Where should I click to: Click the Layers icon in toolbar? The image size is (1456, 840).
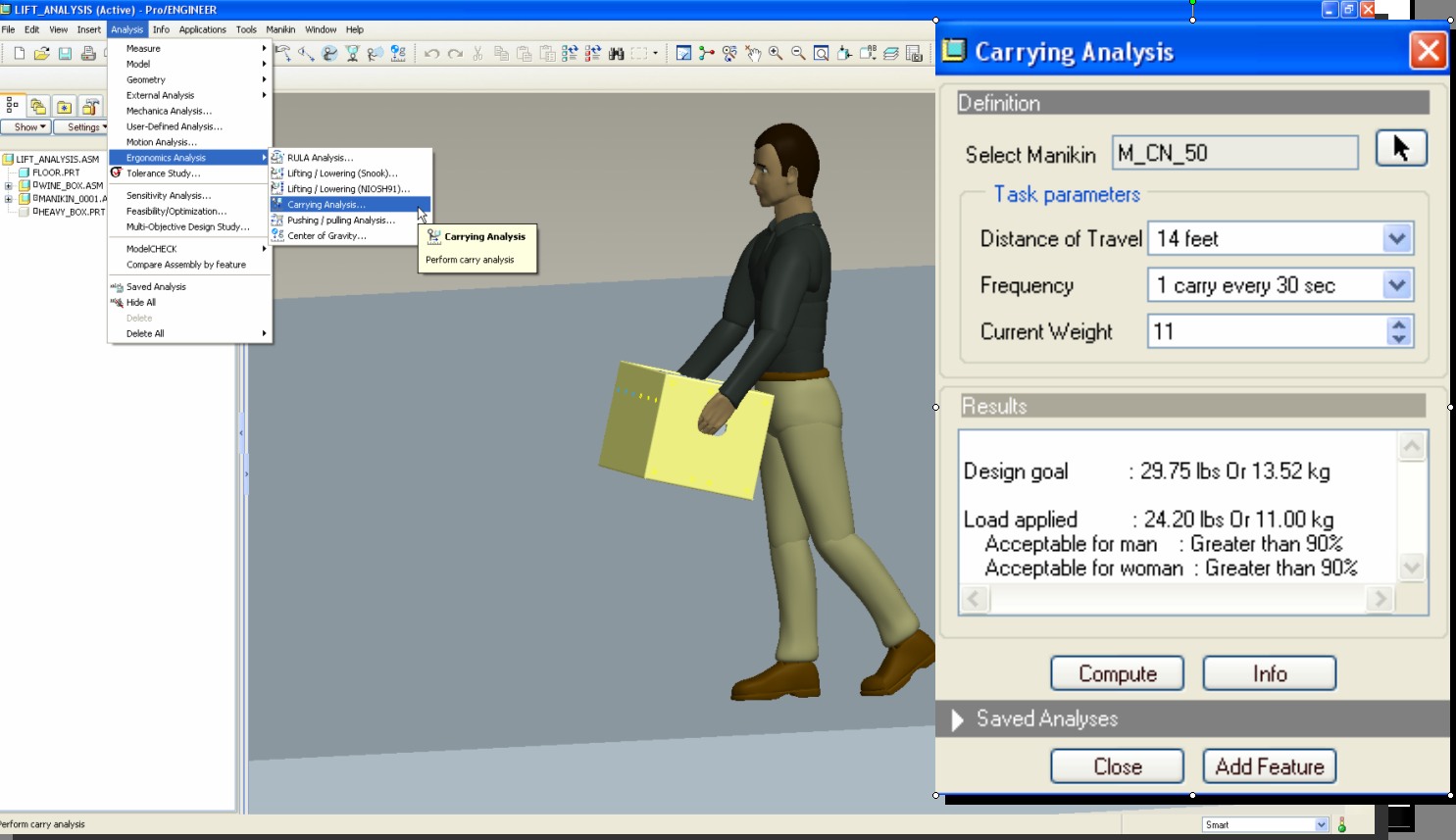(891, 53)
